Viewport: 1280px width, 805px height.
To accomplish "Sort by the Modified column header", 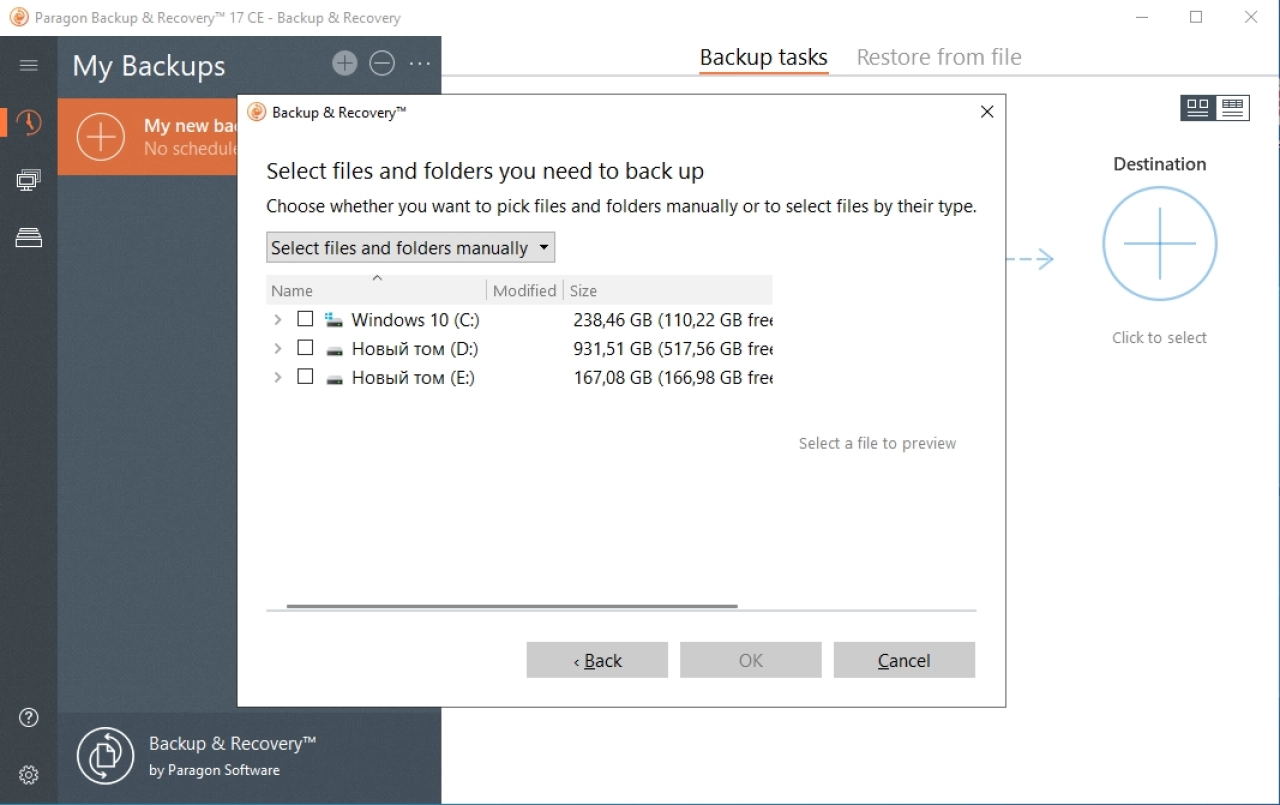I will (x=525, y=291).
